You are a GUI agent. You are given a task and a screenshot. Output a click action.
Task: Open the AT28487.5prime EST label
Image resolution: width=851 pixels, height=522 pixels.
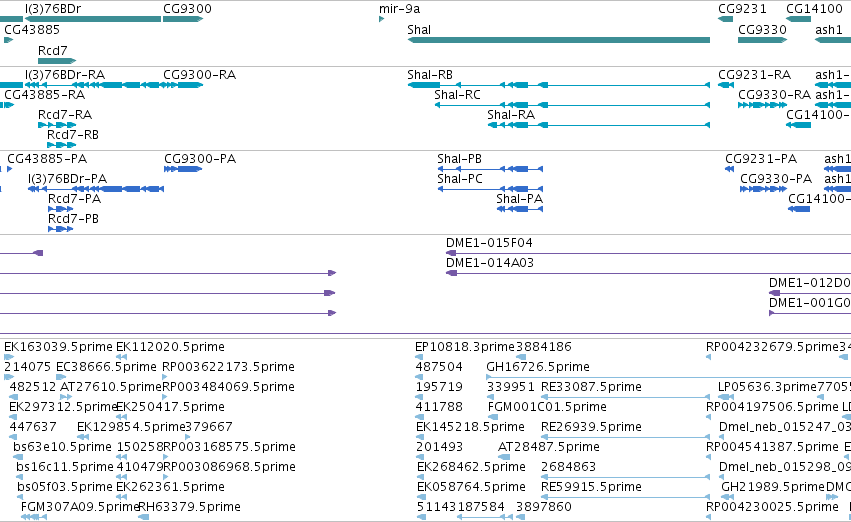pos(549,447)
